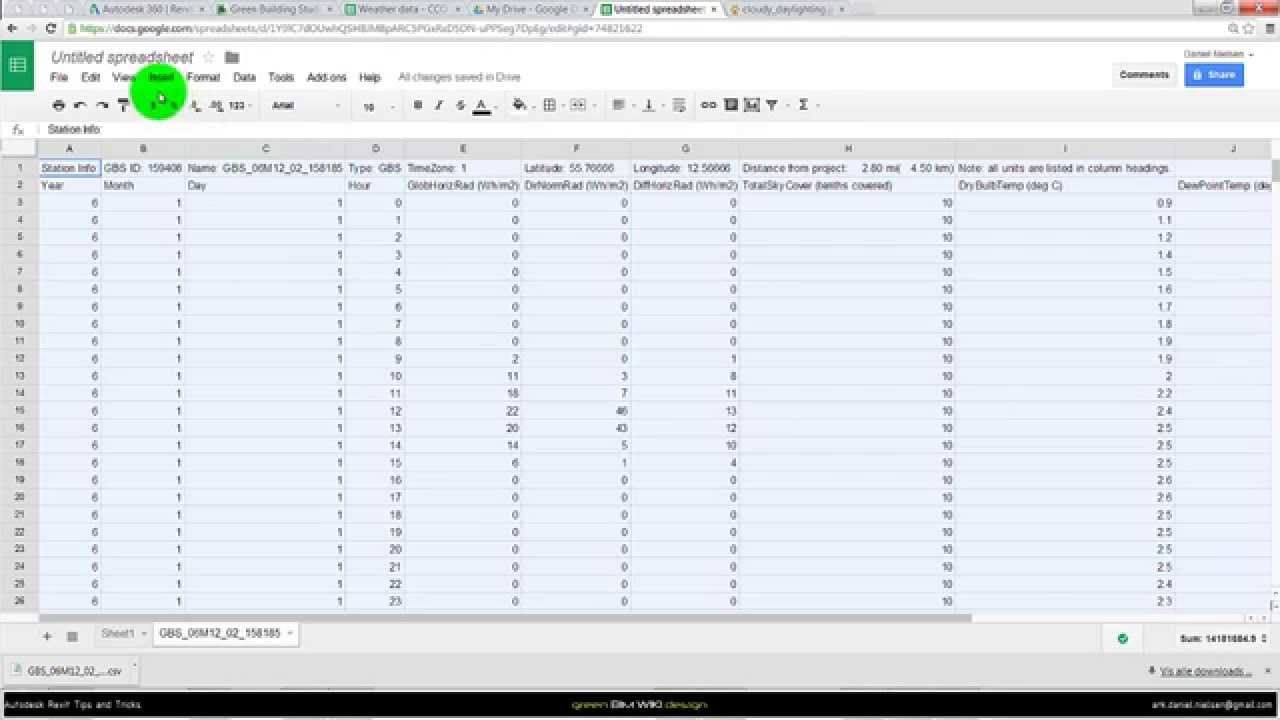Open horizontal align options

tap(621, 105)
